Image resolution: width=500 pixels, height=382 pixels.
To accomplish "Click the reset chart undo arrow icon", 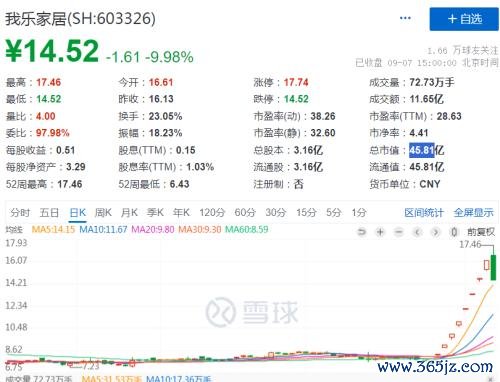I will click(x=362, y=232).
